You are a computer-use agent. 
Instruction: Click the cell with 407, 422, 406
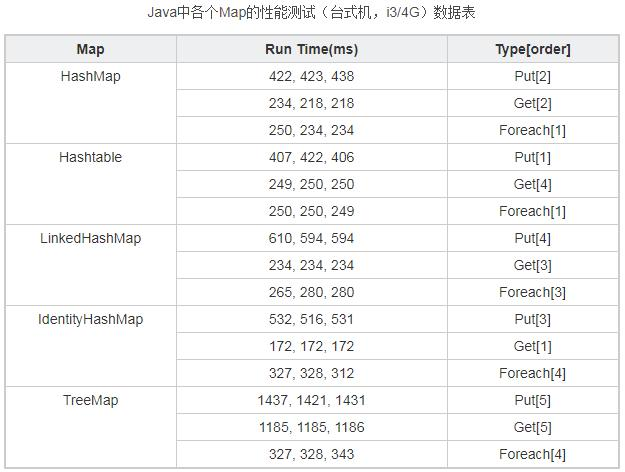tap(311, 157)
